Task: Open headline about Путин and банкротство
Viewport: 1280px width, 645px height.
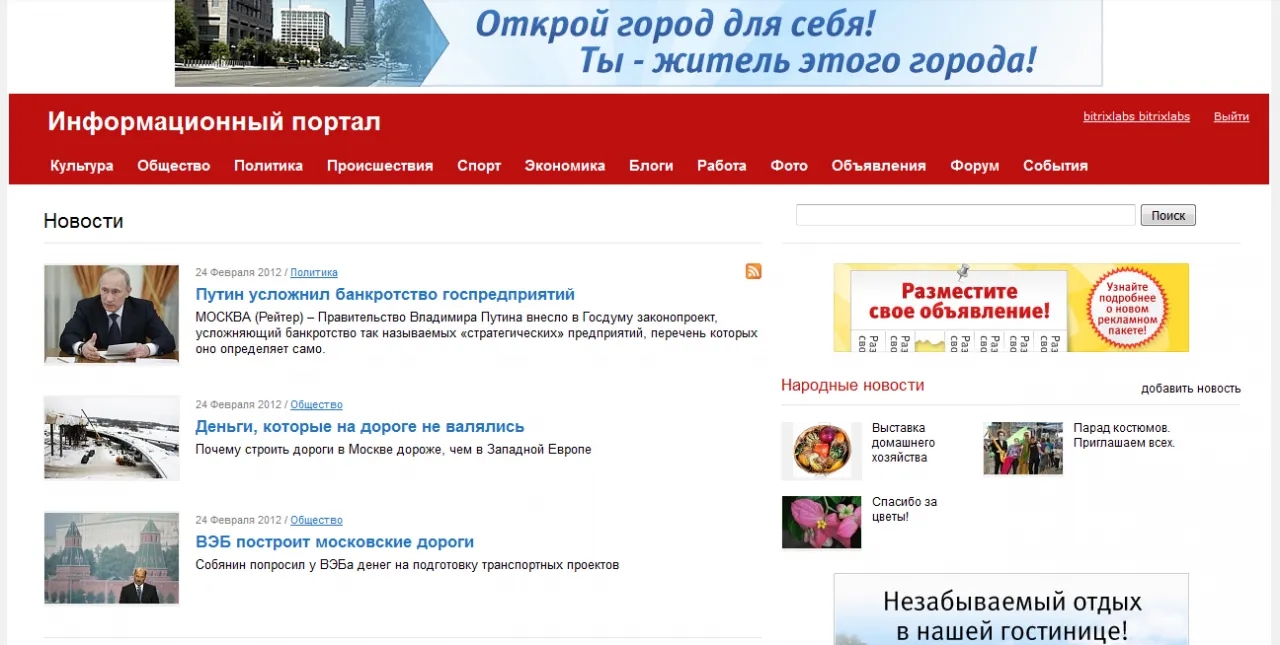Action: [x=385, y=295]
